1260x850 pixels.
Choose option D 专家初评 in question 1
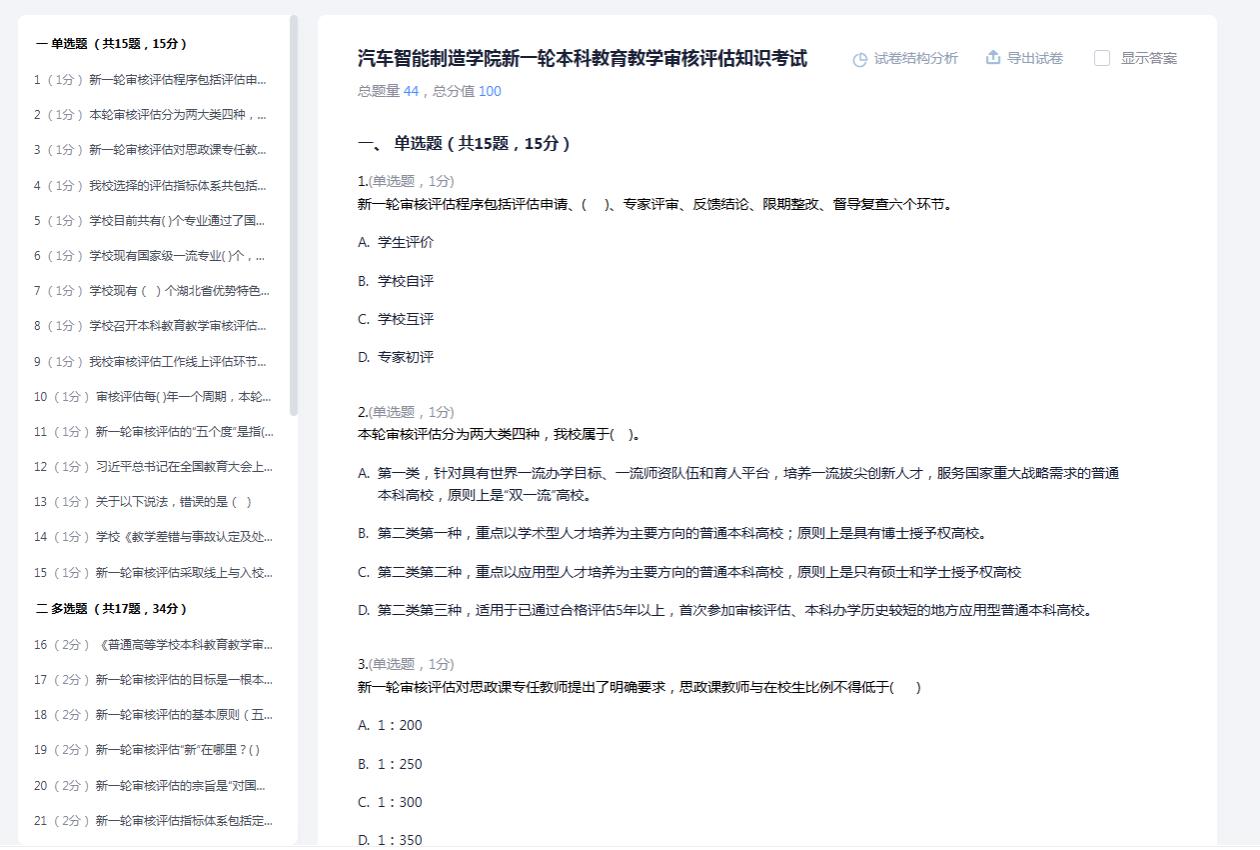click(x=405, y=357)
